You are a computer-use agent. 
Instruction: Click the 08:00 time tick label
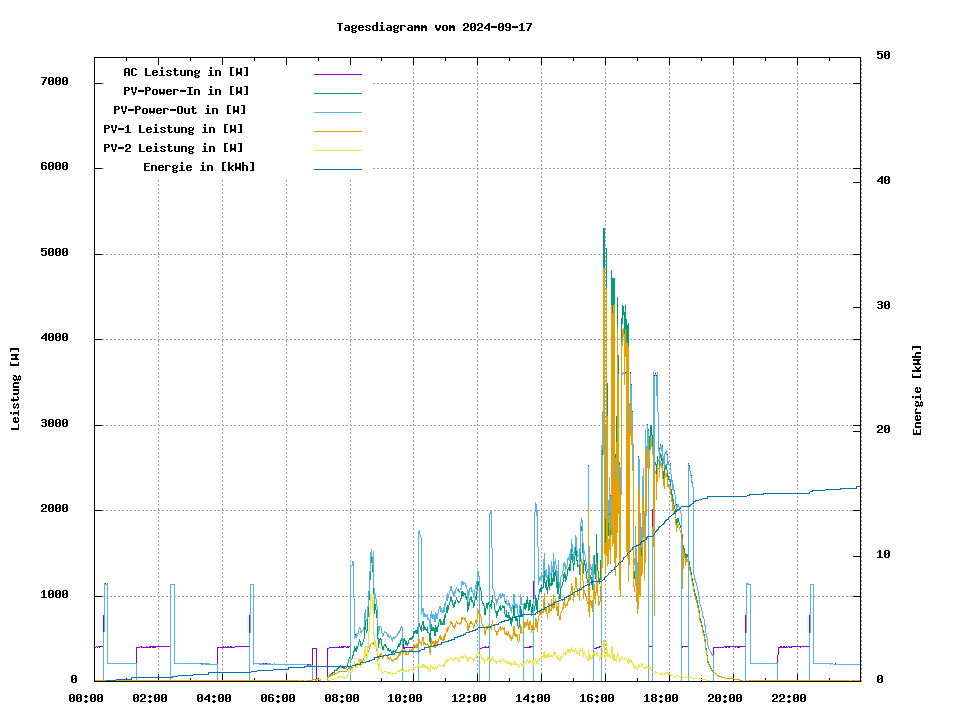point(341,698)
